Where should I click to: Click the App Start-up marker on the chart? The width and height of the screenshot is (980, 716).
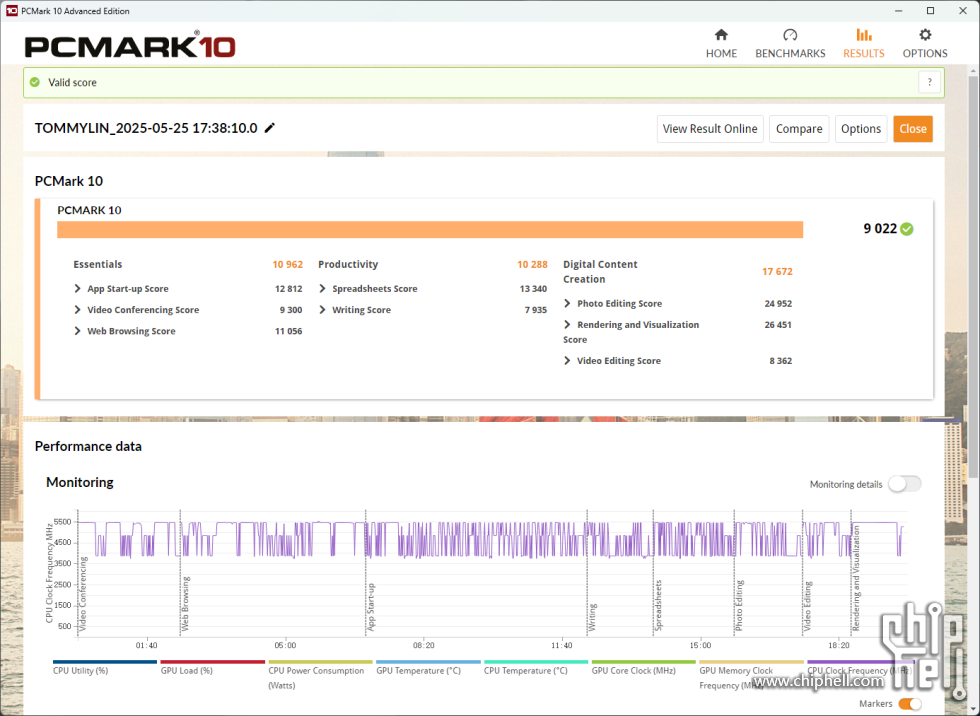click(371, 607)
